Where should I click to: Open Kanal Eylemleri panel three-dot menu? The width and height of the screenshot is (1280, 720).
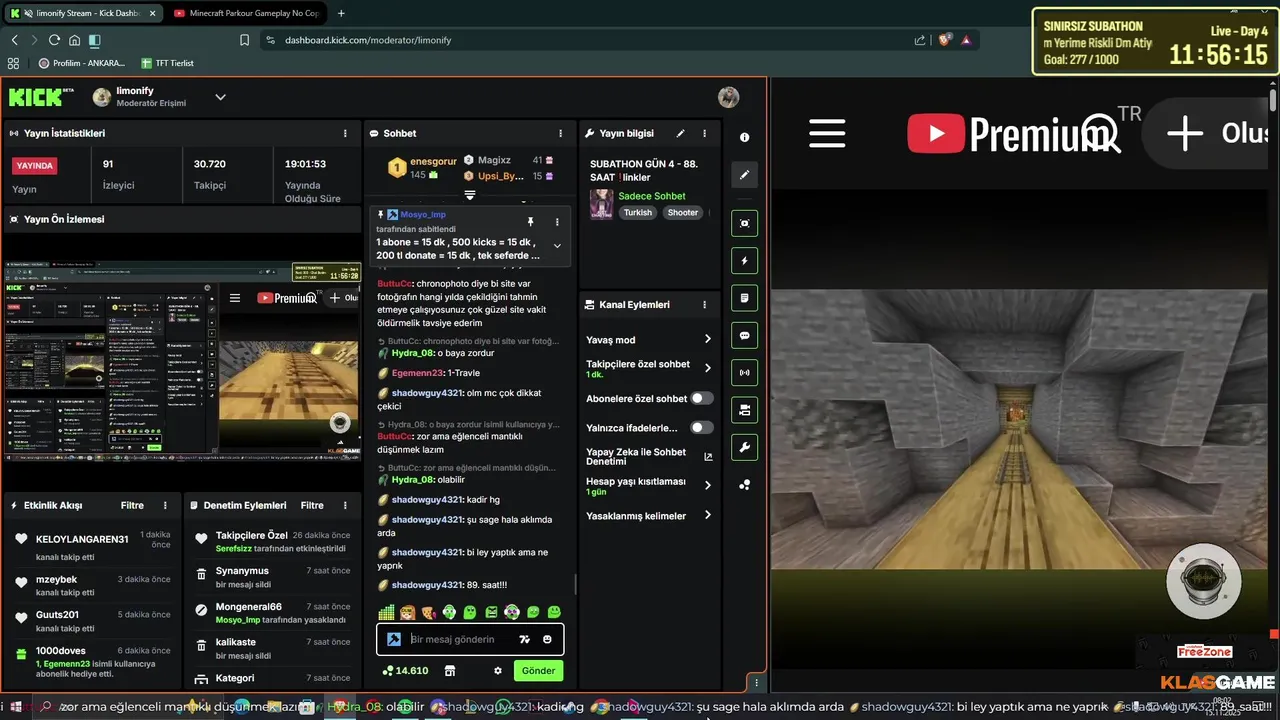point(705,305)
